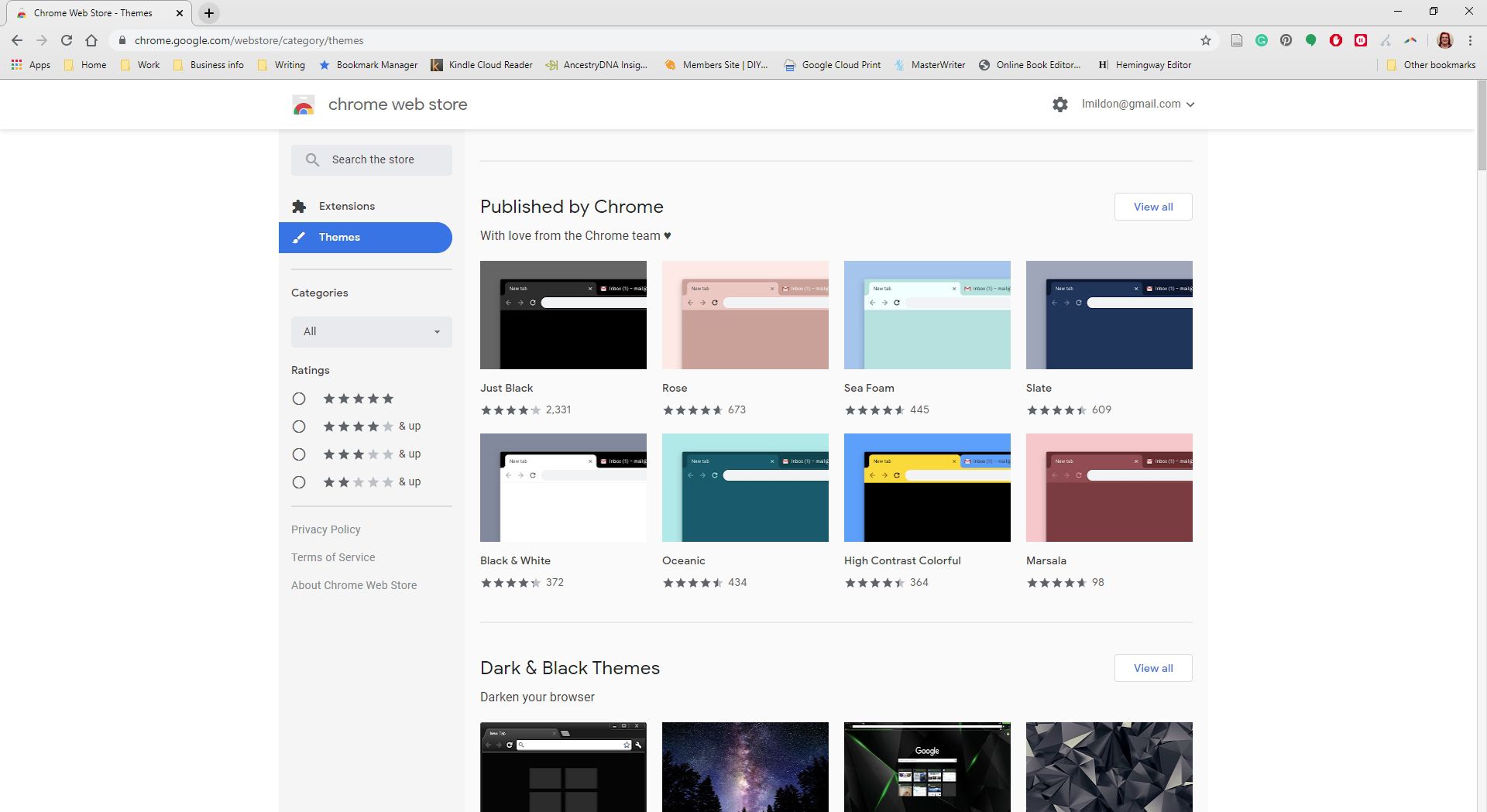This screenshot has height=812, width=1487.
Task: Open the Rose theme thumbnail
Action: coord(745,315)
